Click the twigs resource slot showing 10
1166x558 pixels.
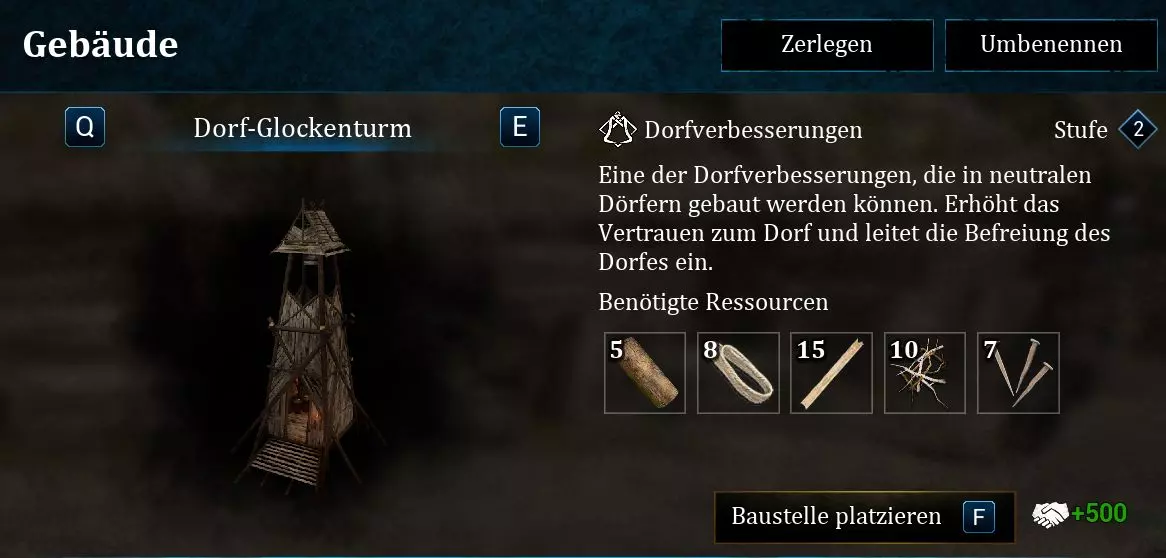(x=925, y=373)
